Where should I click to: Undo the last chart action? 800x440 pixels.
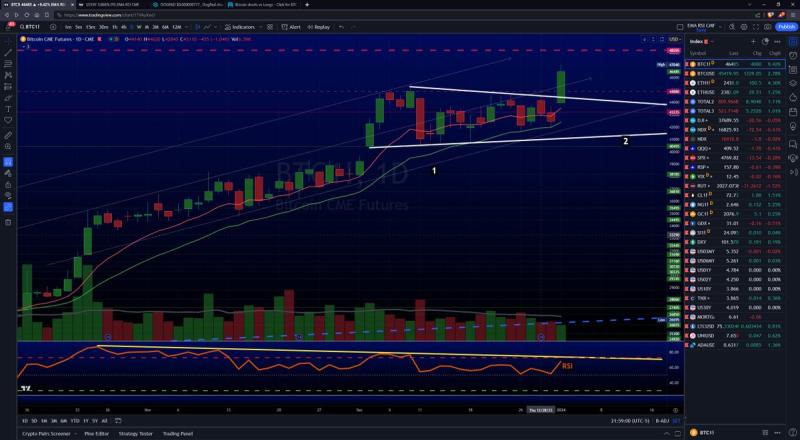pos(341,27)
